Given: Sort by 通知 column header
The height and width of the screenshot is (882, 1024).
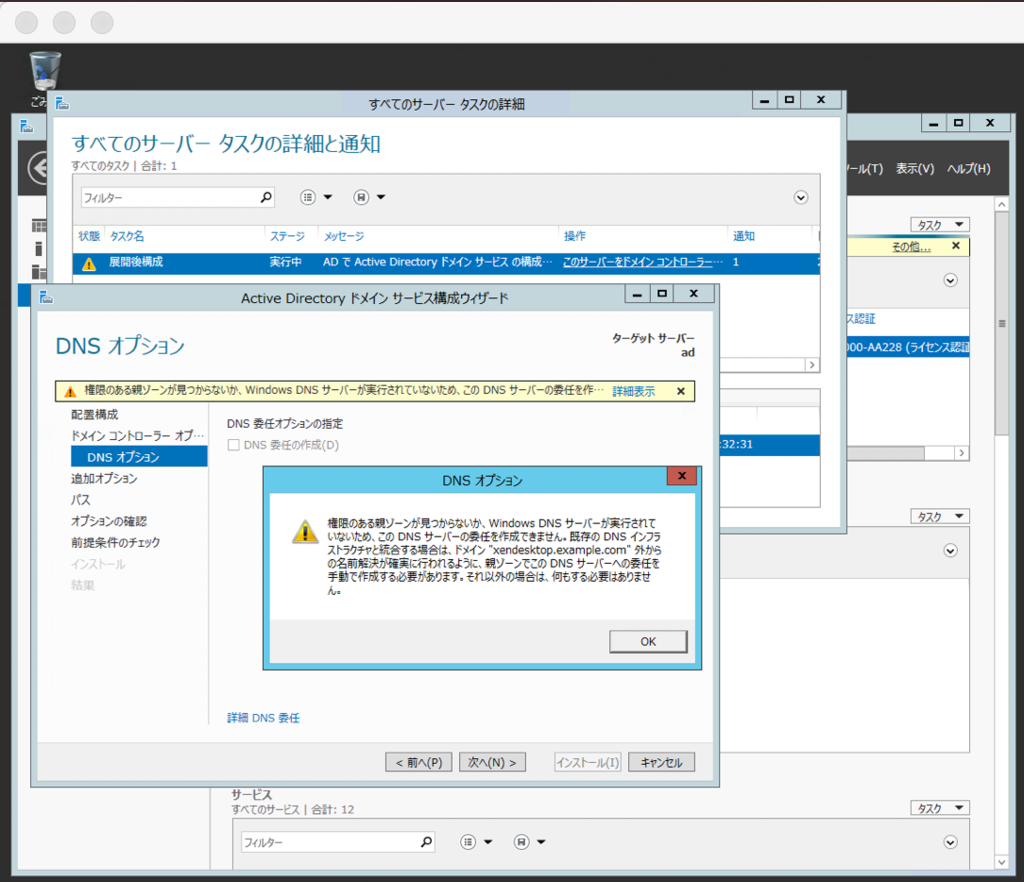Looking at the screenshot, I should (744, 236).
